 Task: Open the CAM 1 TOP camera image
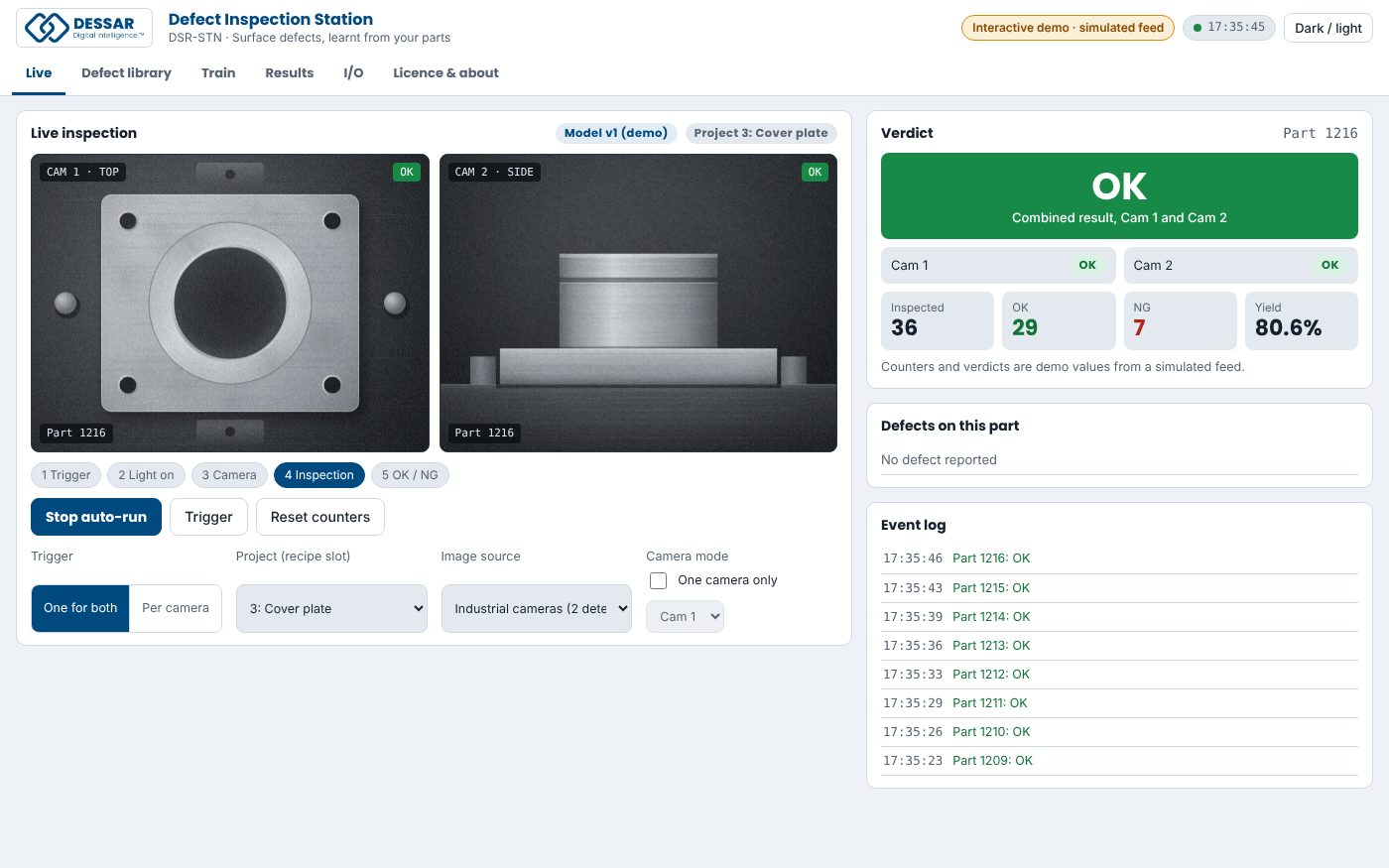click(230, 303)
